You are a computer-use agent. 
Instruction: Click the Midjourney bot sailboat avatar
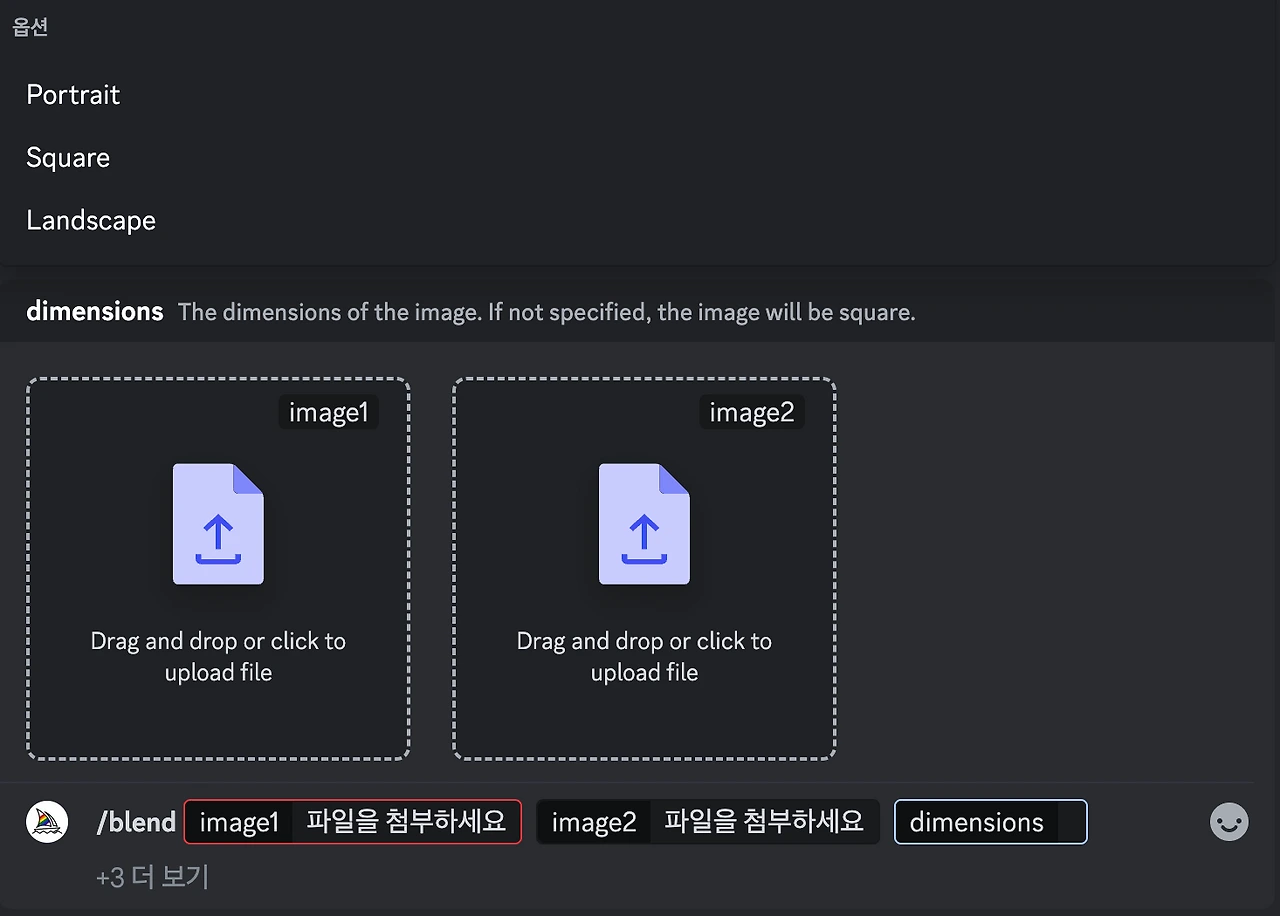(x=47, y=822)
